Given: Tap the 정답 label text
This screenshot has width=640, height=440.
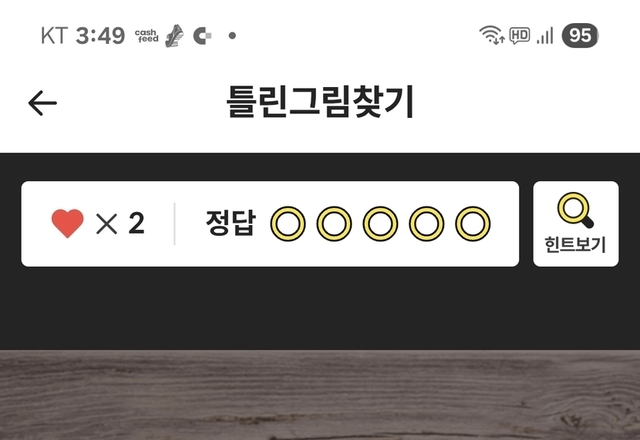Looking at the screenshot, I should 231,223.
